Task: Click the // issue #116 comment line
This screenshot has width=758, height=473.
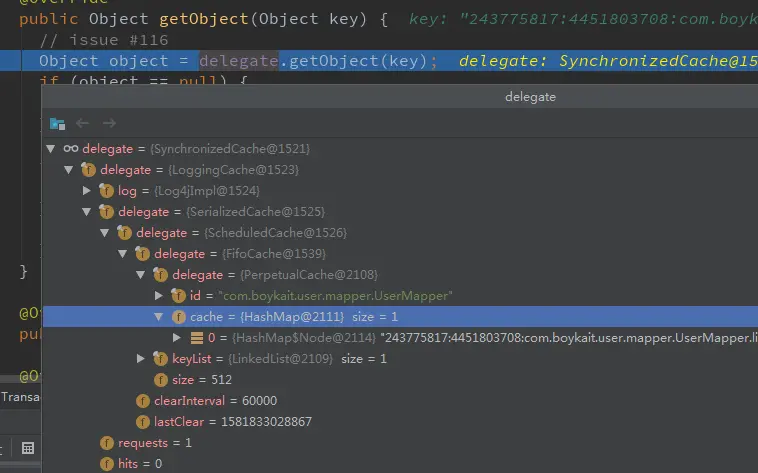Action: tap(104, 40)
